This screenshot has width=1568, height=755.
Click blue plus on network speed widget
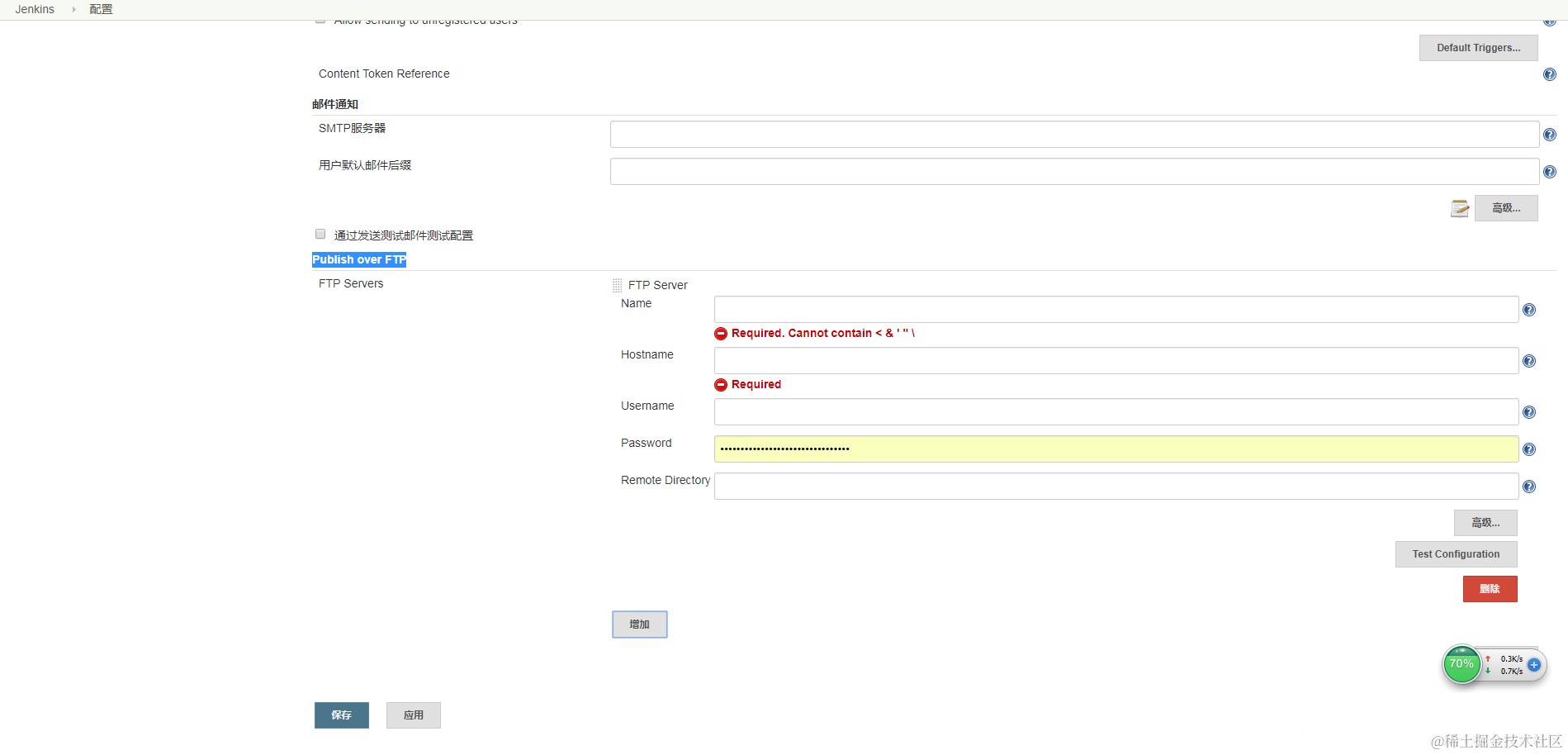[1534, 665]
